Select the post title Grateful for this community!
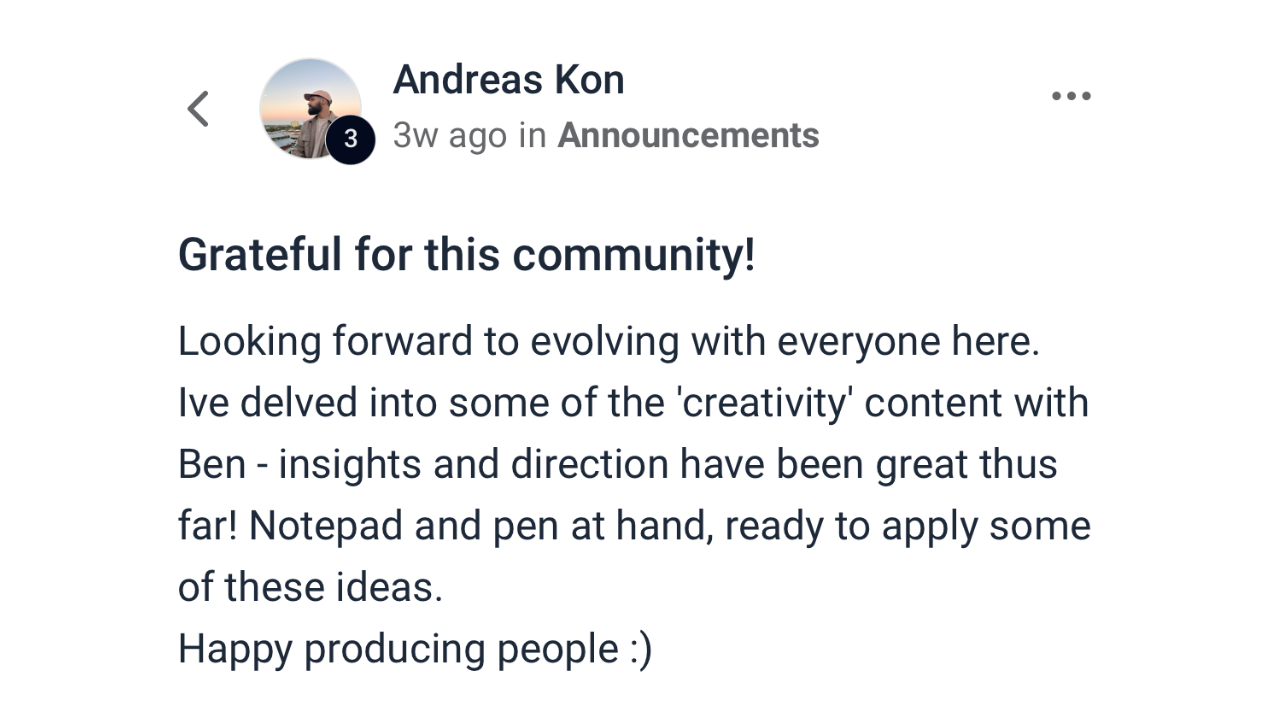 point(466,255)
